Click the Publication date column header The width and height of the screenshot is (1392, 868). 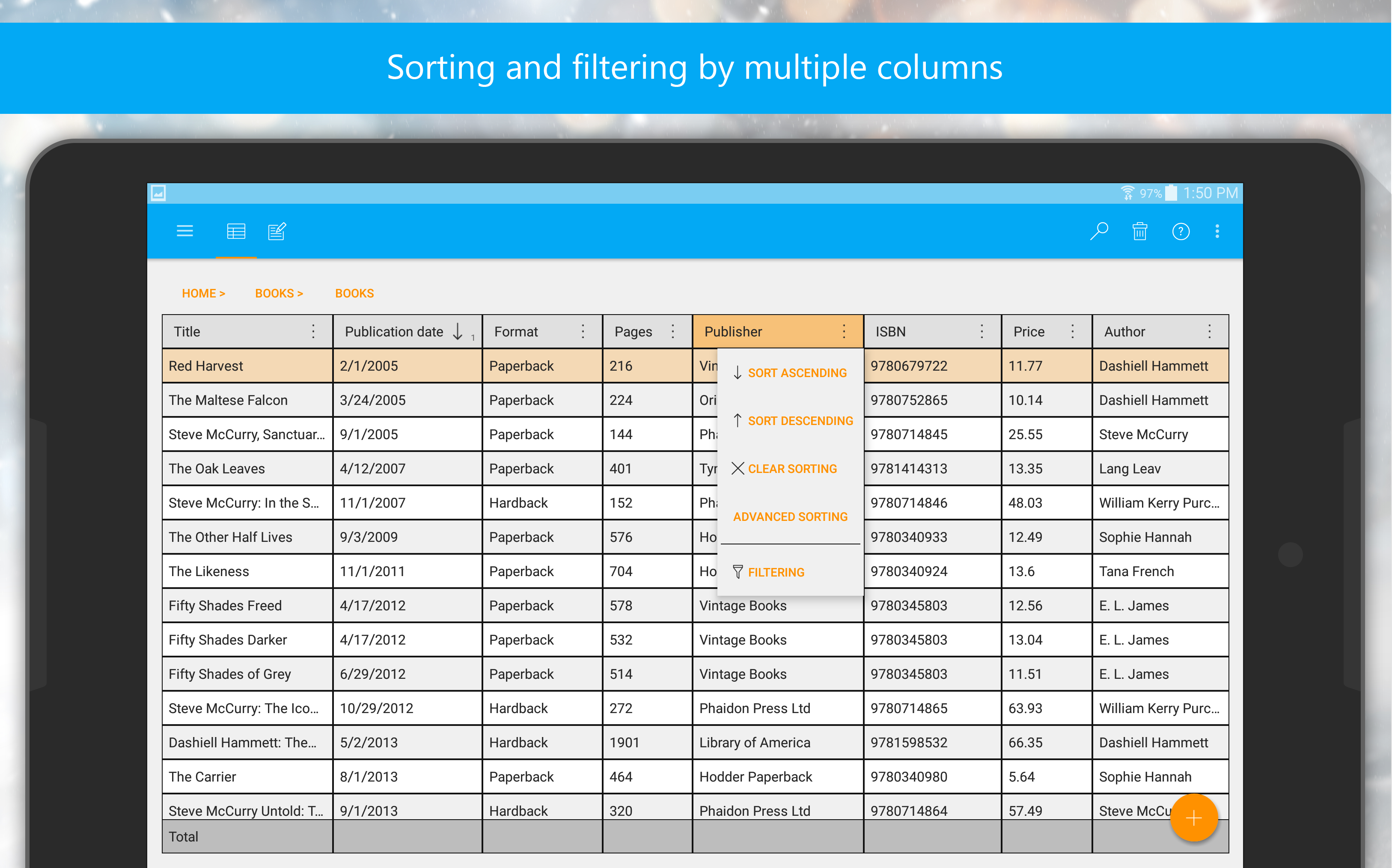coord(407,332)
